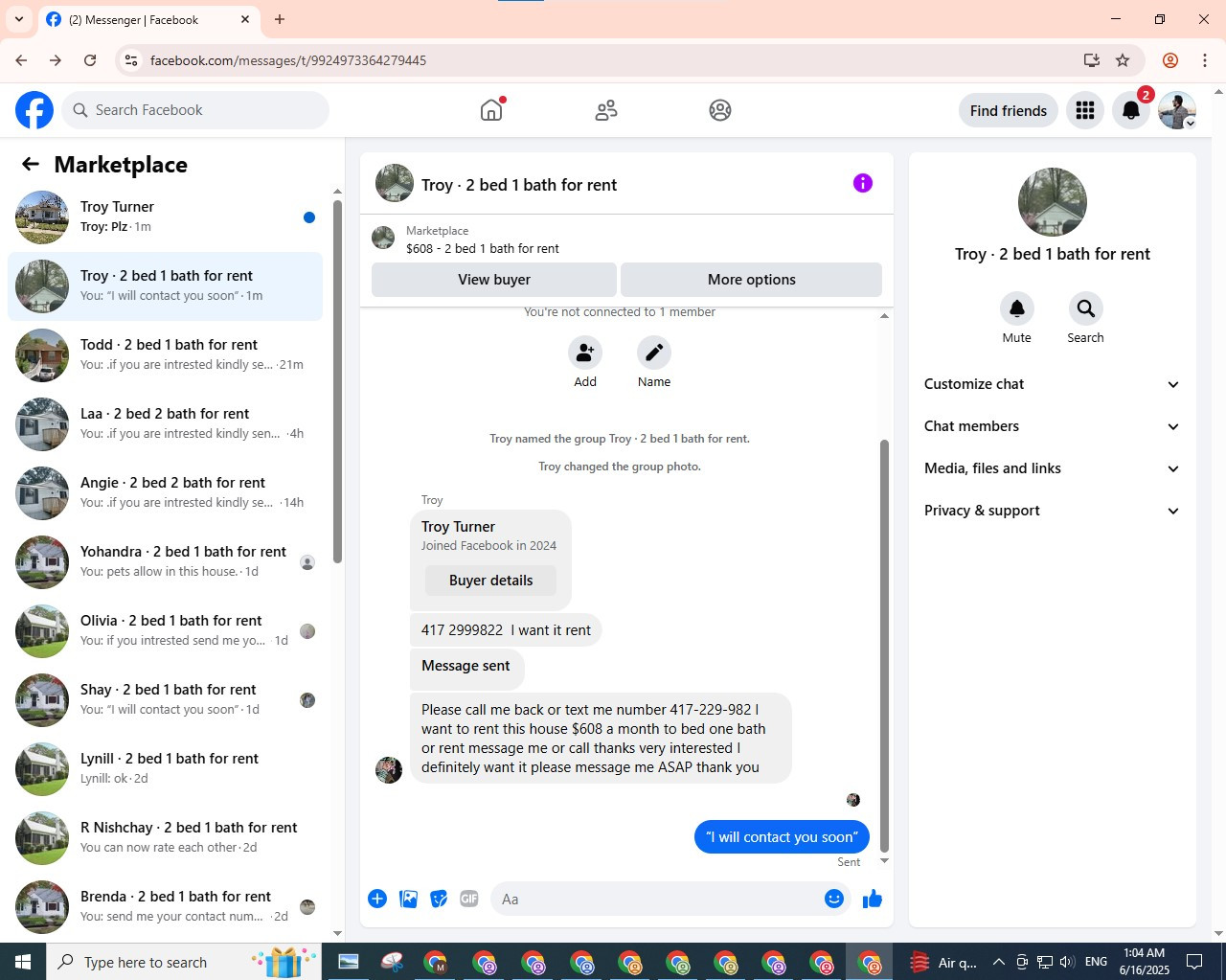Choose a sticker icon in composer

coord(439,899)
